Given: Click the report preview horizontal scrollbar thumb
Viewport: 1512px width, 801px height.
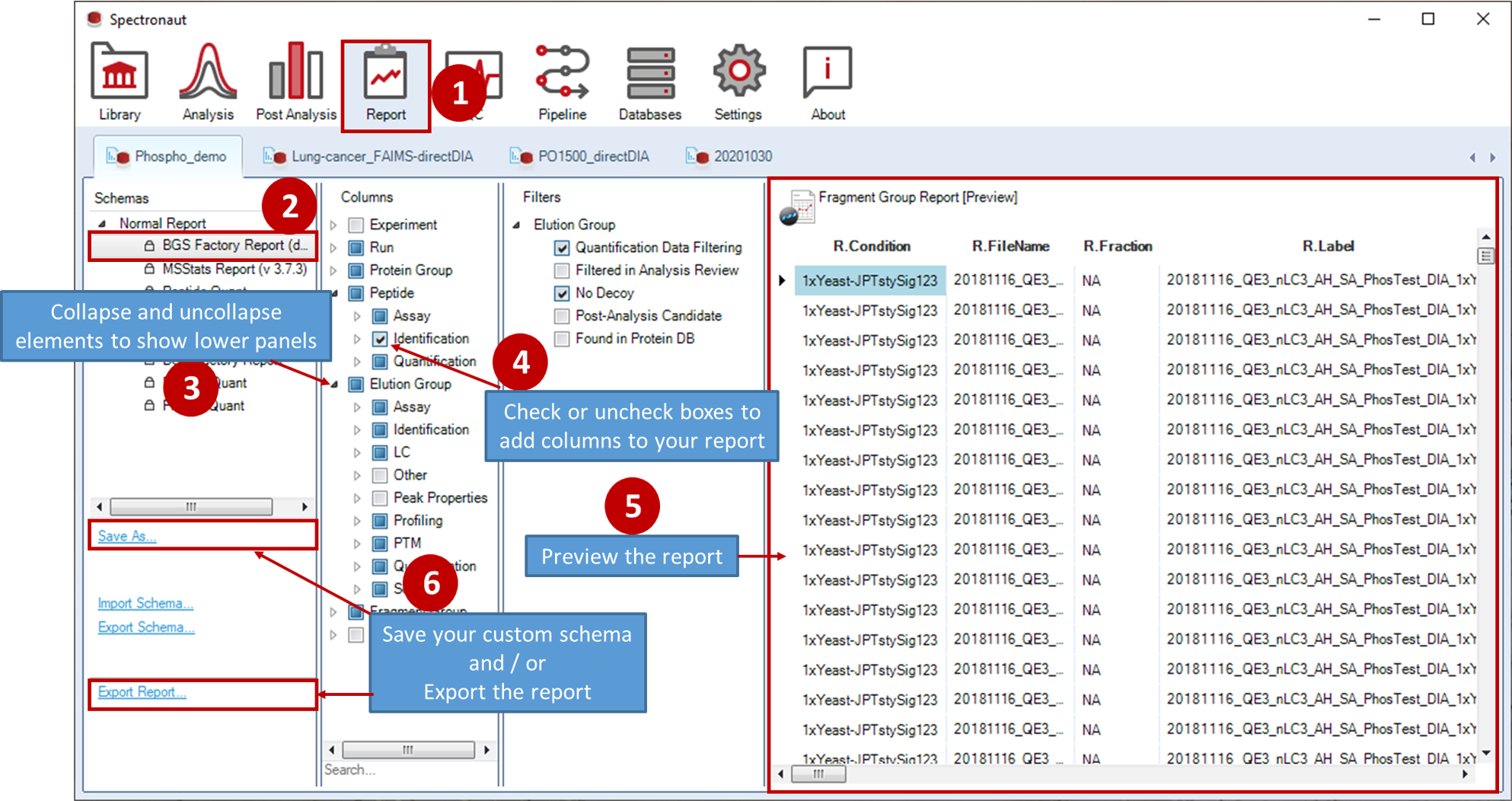Looking at the screenshot, I should (x=818, y=774).
